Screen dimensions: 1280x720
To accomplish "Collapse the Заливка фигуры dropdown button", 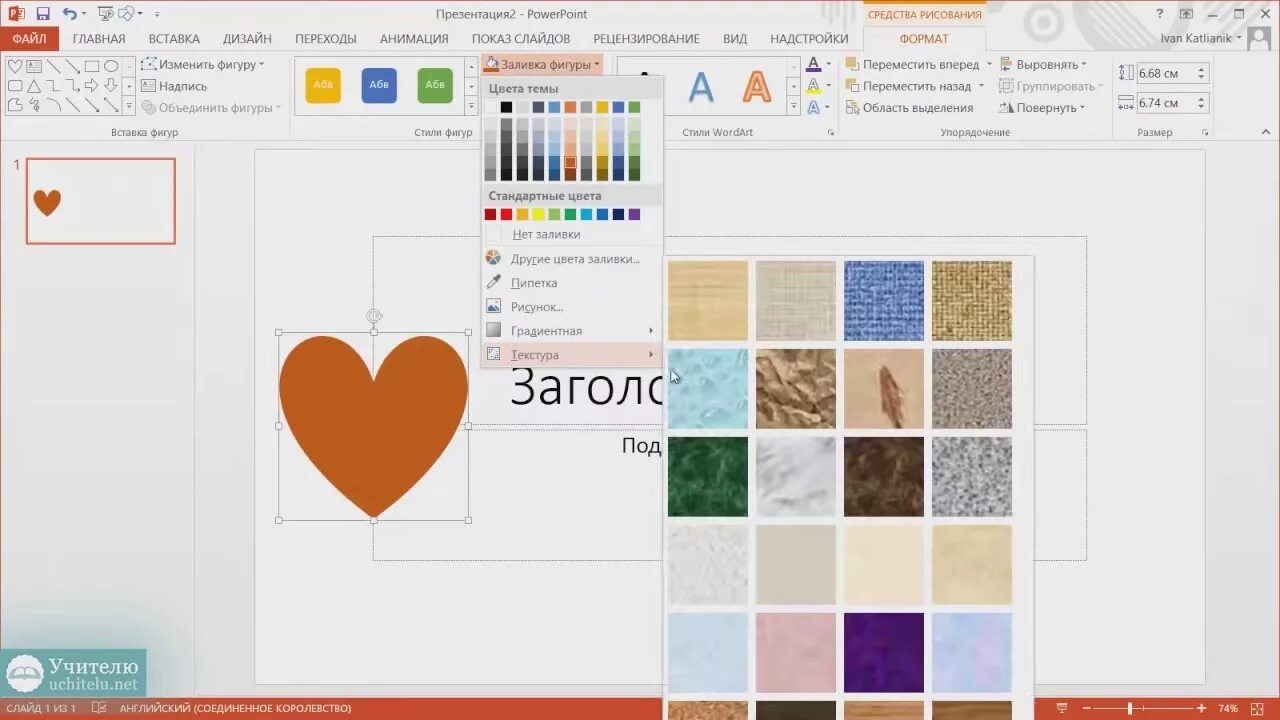I will tap(542, 64).
